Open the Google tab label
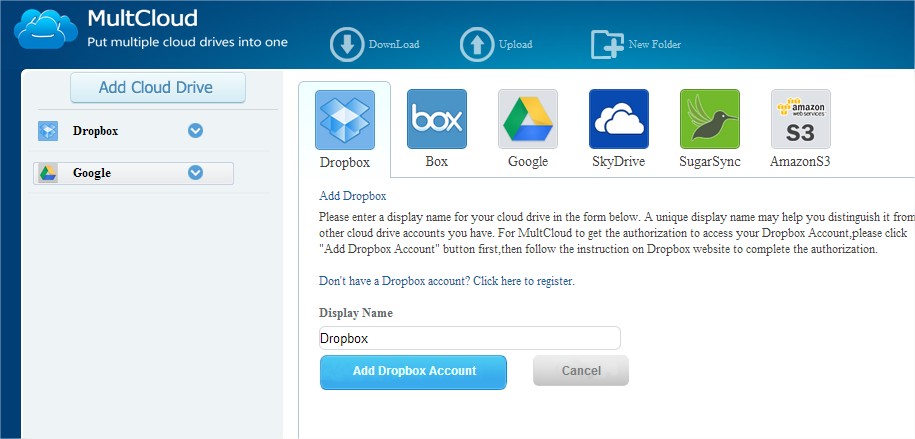 [x=528, y=162]
